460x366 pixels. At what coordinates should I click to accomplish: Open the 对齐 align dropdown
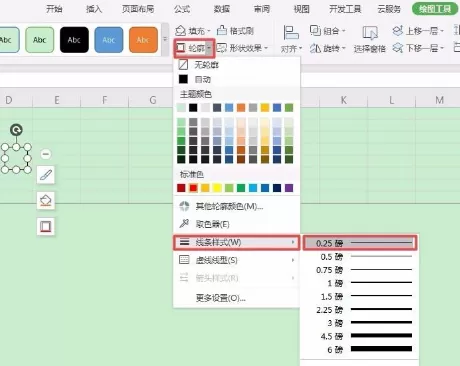[291, 39]
